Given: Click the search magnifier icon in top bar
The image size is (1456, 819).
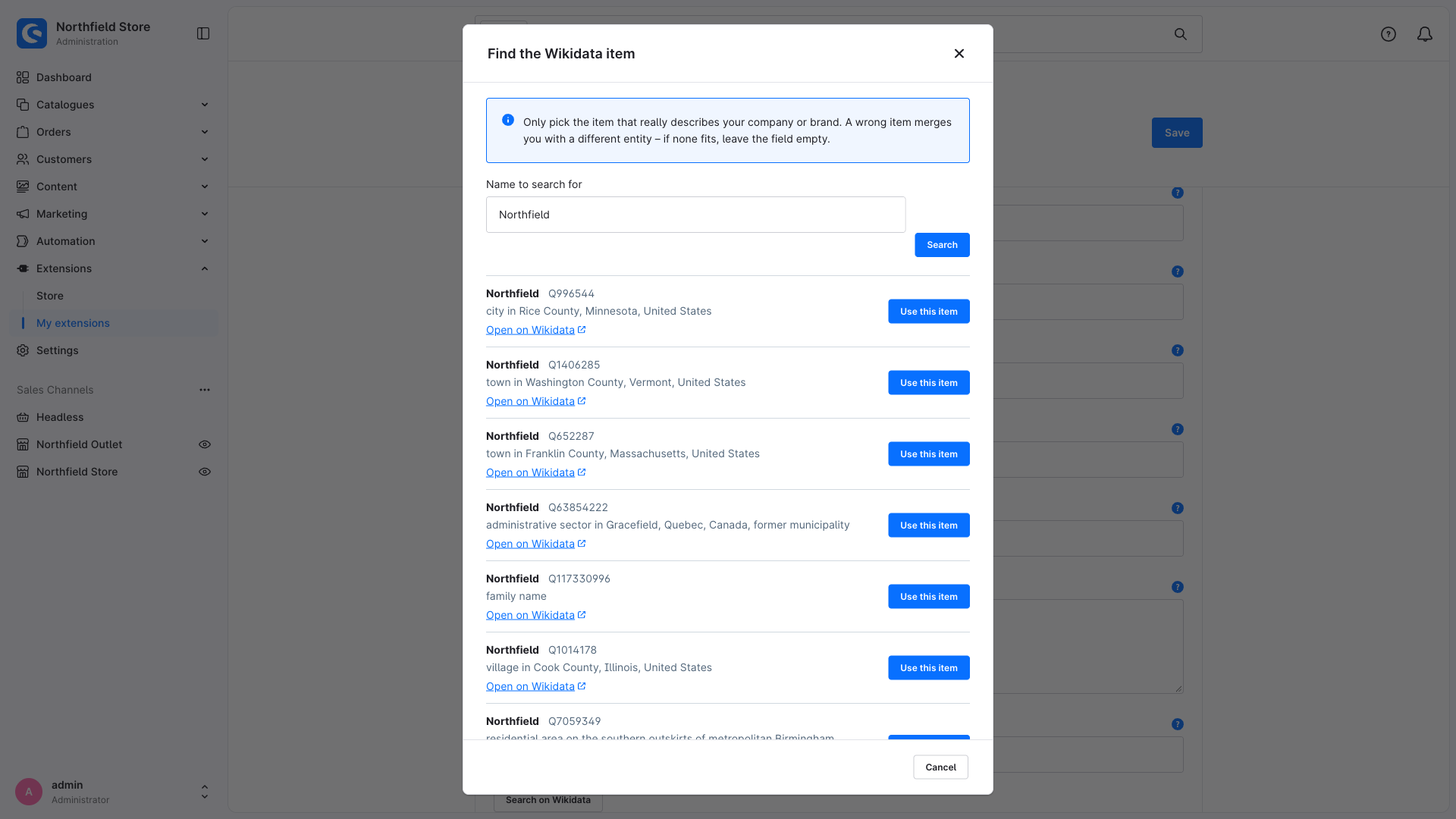Looking at the screenshot, I should (x=1181, y=34).
